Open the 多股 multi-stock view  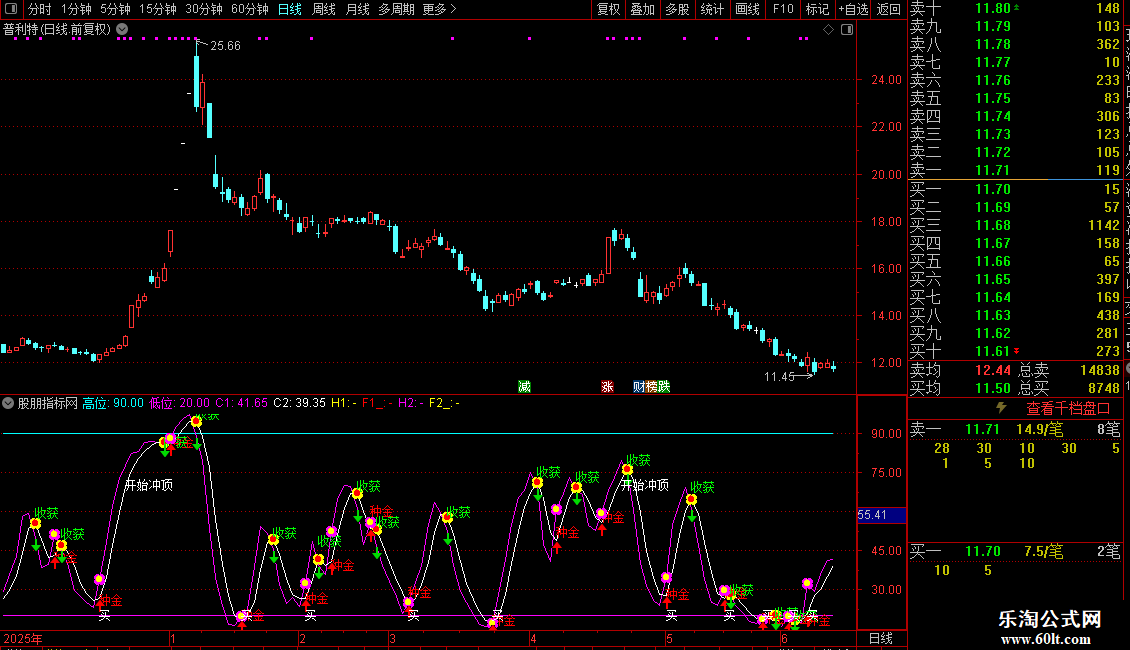[677, 9]
